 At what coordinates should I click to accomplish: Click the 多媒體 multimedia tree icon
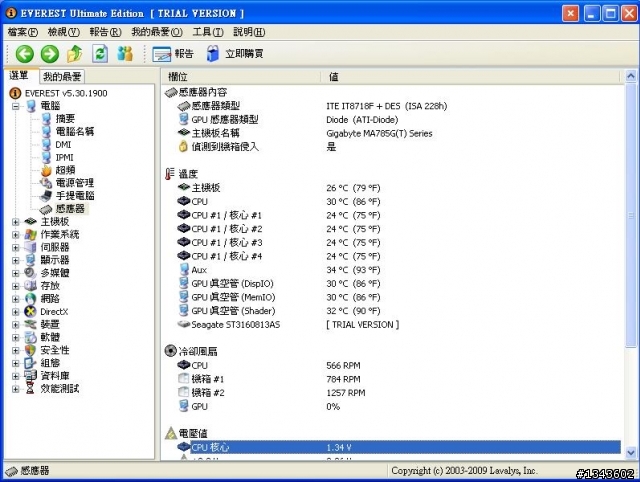(x=31, y=273)
